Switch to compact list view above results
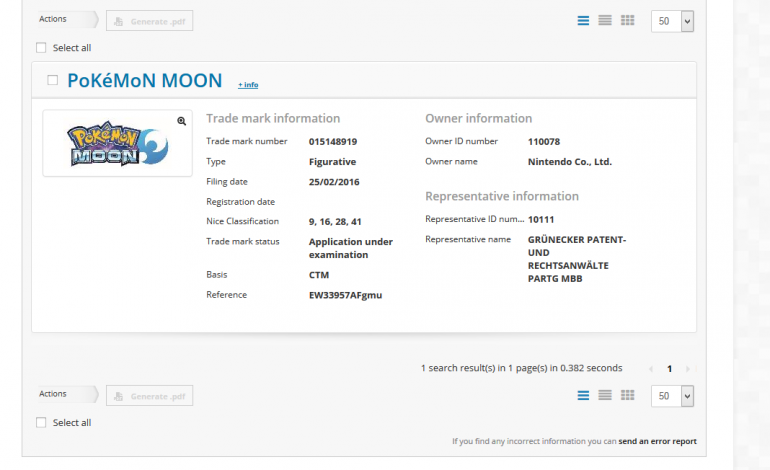 pos(605,20)
